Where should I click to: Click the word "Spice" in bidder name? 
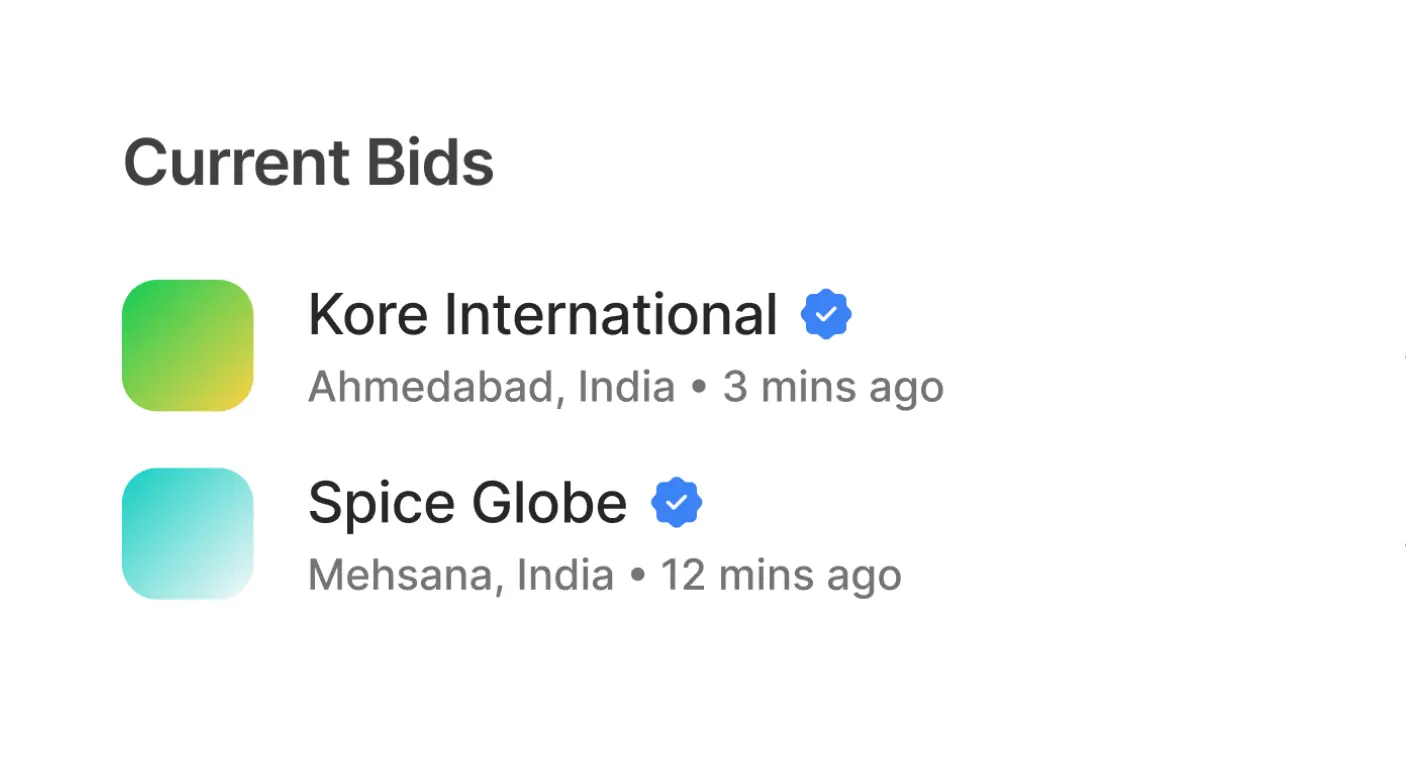[x=381, y=503]
